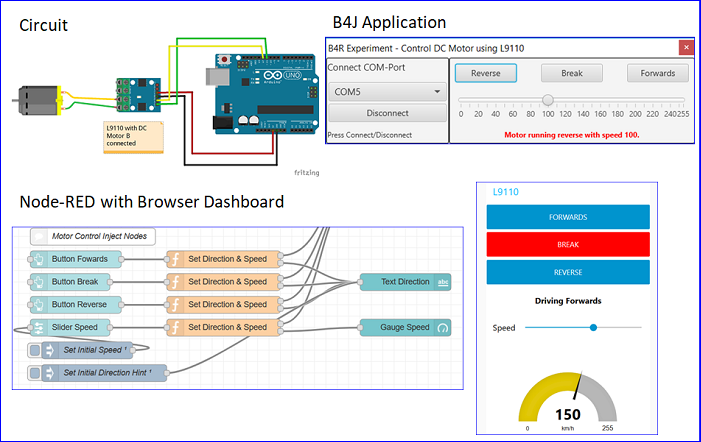Open the L9110 dashboard tab title
The width and height of the screenshot is (701, 442).
pos(506,192)
